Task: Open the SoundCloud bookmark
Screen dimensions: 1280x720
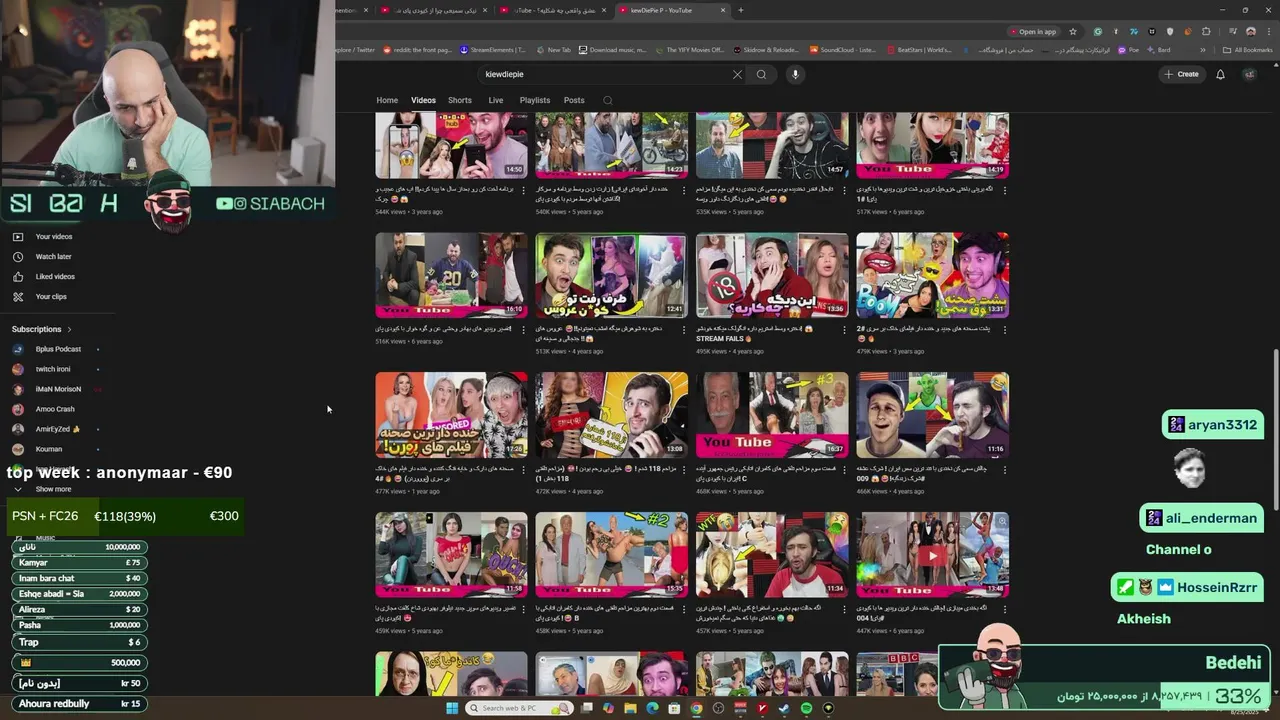Action: coord(842,50)
